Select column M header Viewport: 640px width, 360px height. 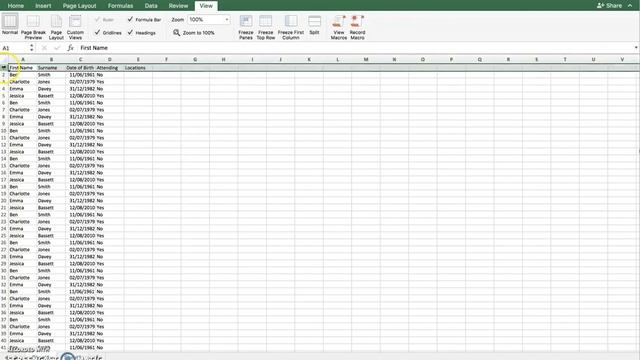[366, 60]
